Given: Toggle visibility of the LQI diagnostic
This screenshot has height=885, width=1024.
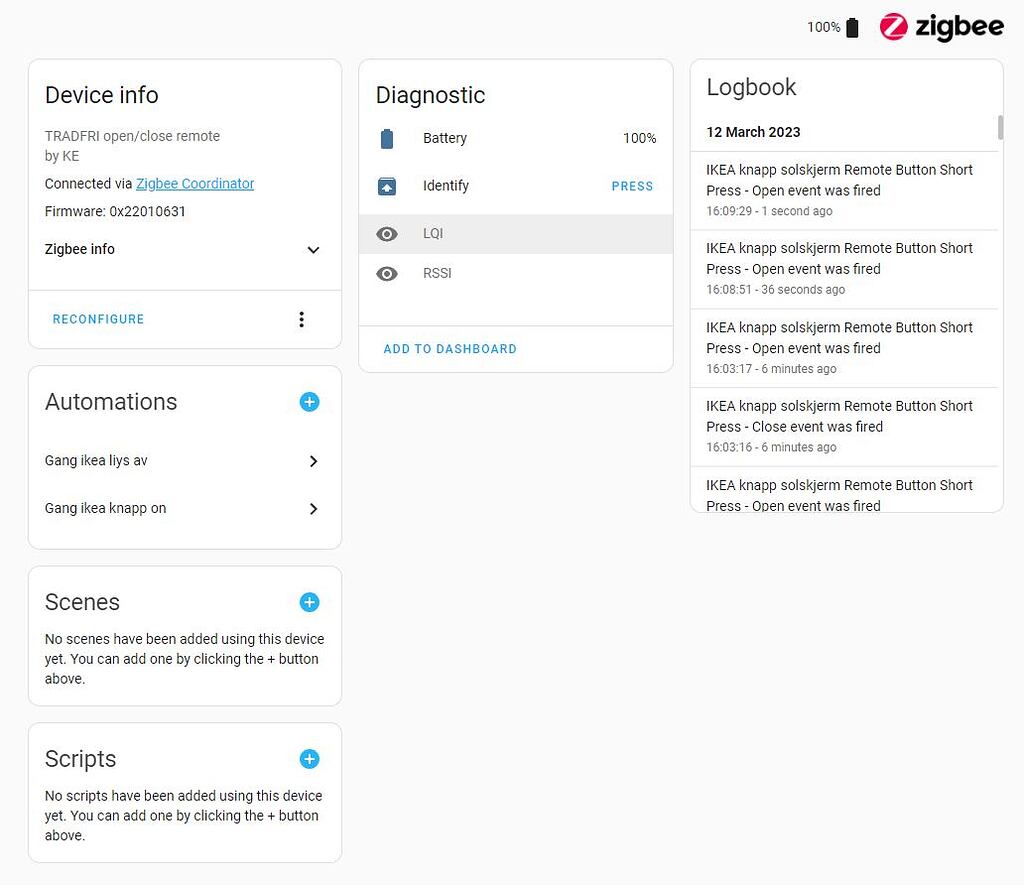Looking at the screenshot, I should pyautogui.click(x=386, y=233).
